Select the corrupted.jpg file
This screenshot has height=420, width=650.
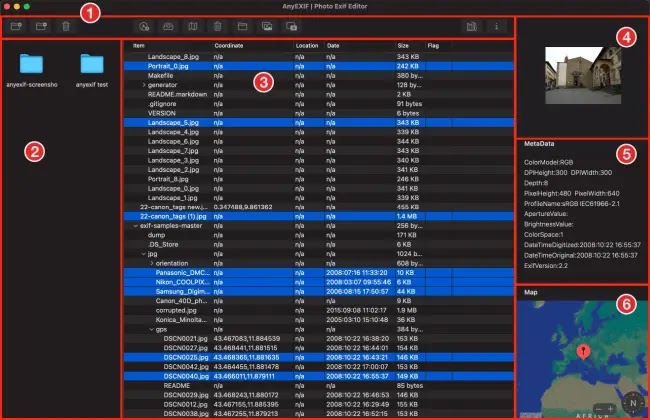318,311
